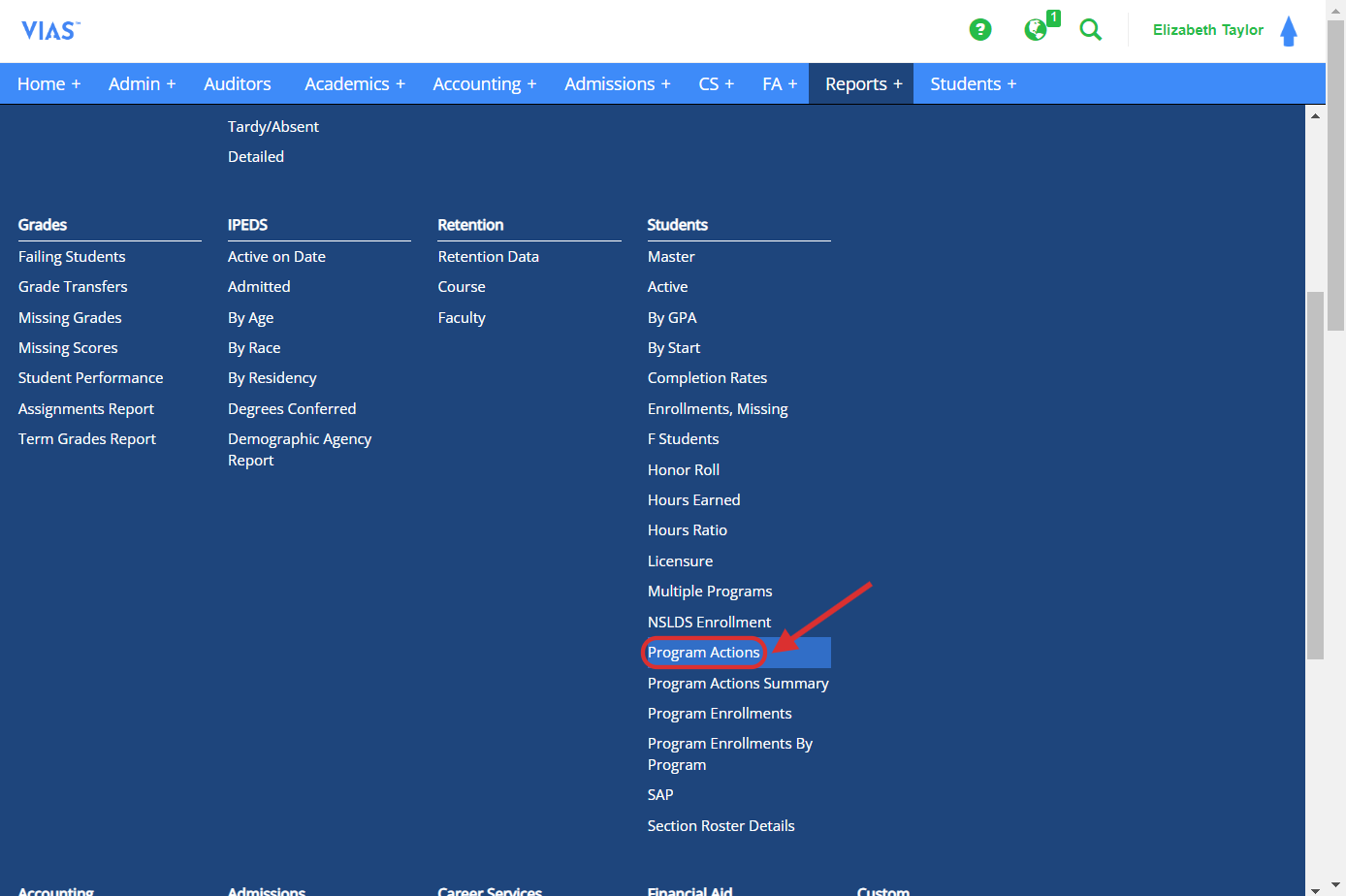Image resolution: width=1346 pixels, height=896 pixels.
Task: Expand the Academics menu
Action: pyautogui.click(x=354, y=83)
